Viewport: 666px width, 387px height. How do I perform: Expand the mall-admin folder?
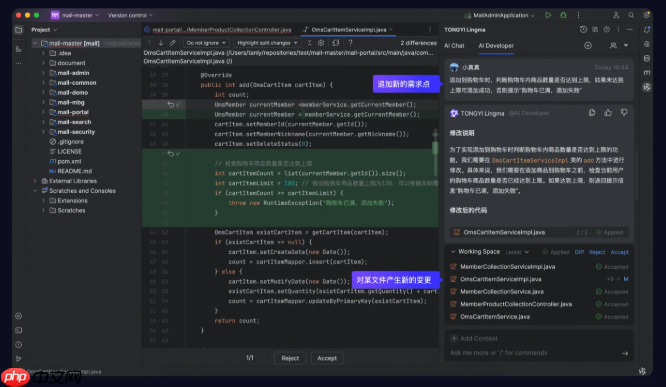click(43, 73)
